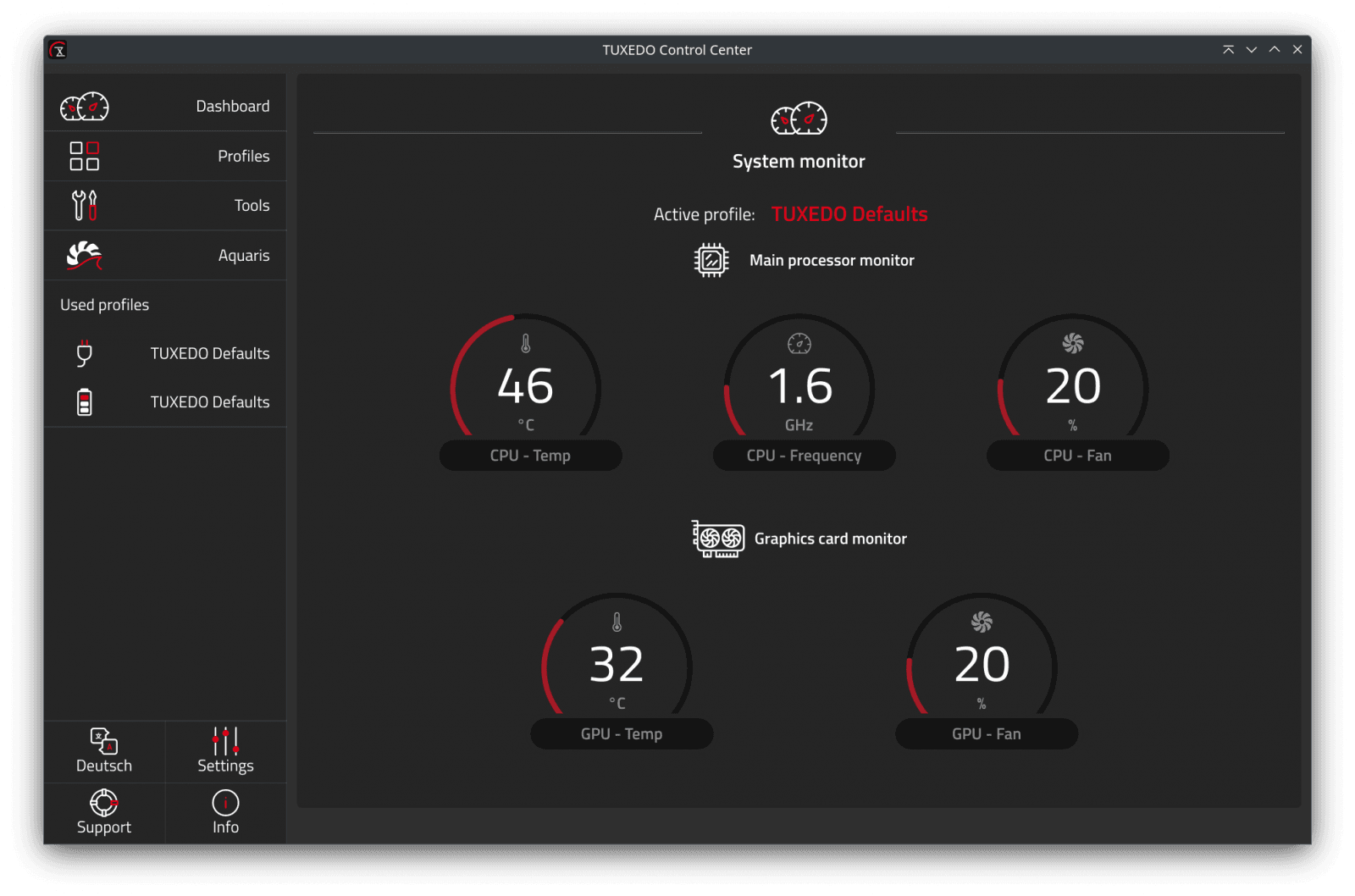
Task: Click the CPU - Temp label pill
Action: [x=530, y=456]
